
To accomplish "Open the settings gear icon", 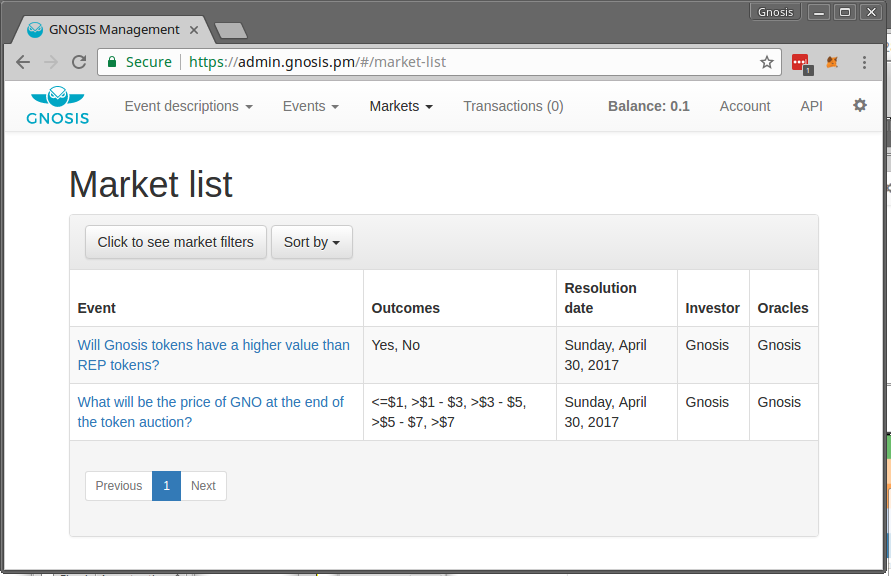I will 860,105.
